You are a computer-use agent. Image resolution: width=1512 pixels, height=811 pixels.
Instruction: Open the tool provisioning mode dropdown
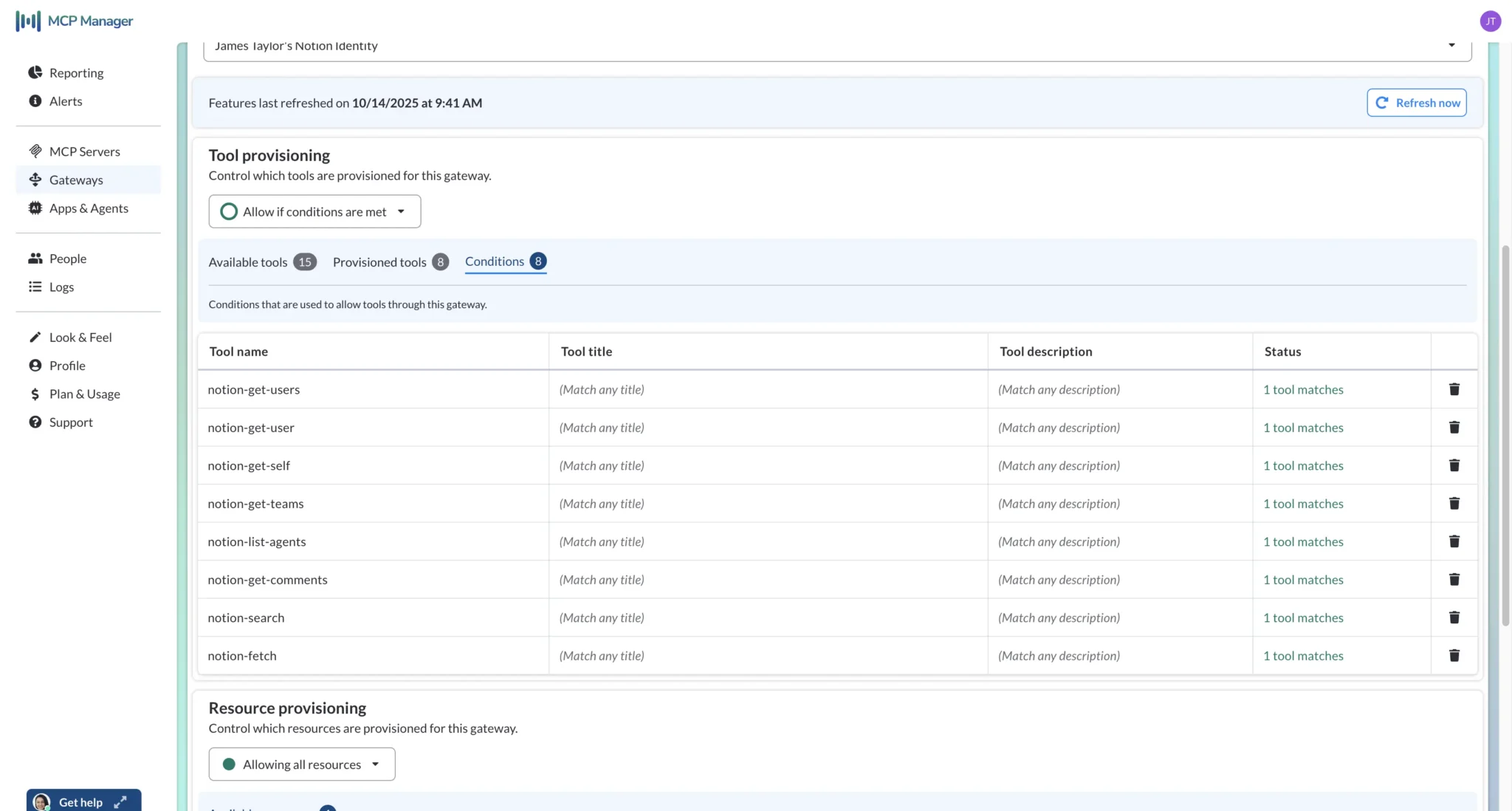click(x=402, y=211)
